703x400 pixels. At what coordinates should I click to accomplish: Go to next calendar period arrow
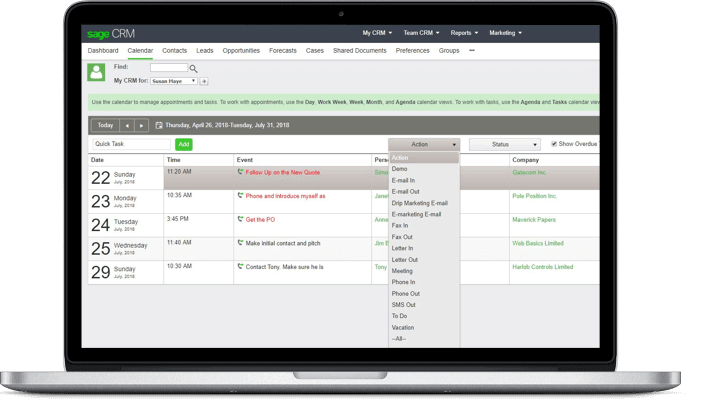[142, 126]
